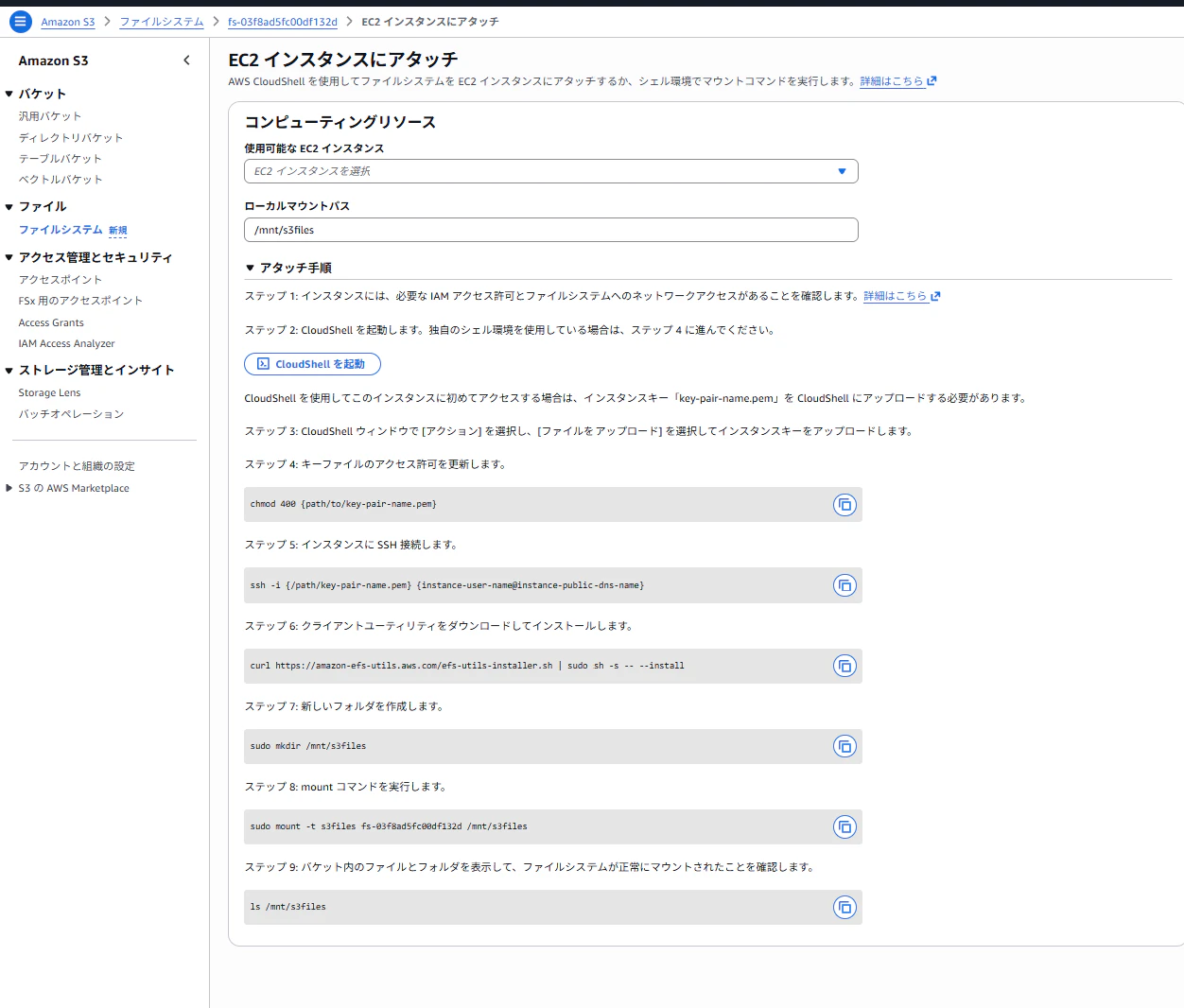This screenshot has width=1184, height=1008.
Task: Open ファイルシステム in sidebar
Action: (61, 230)
